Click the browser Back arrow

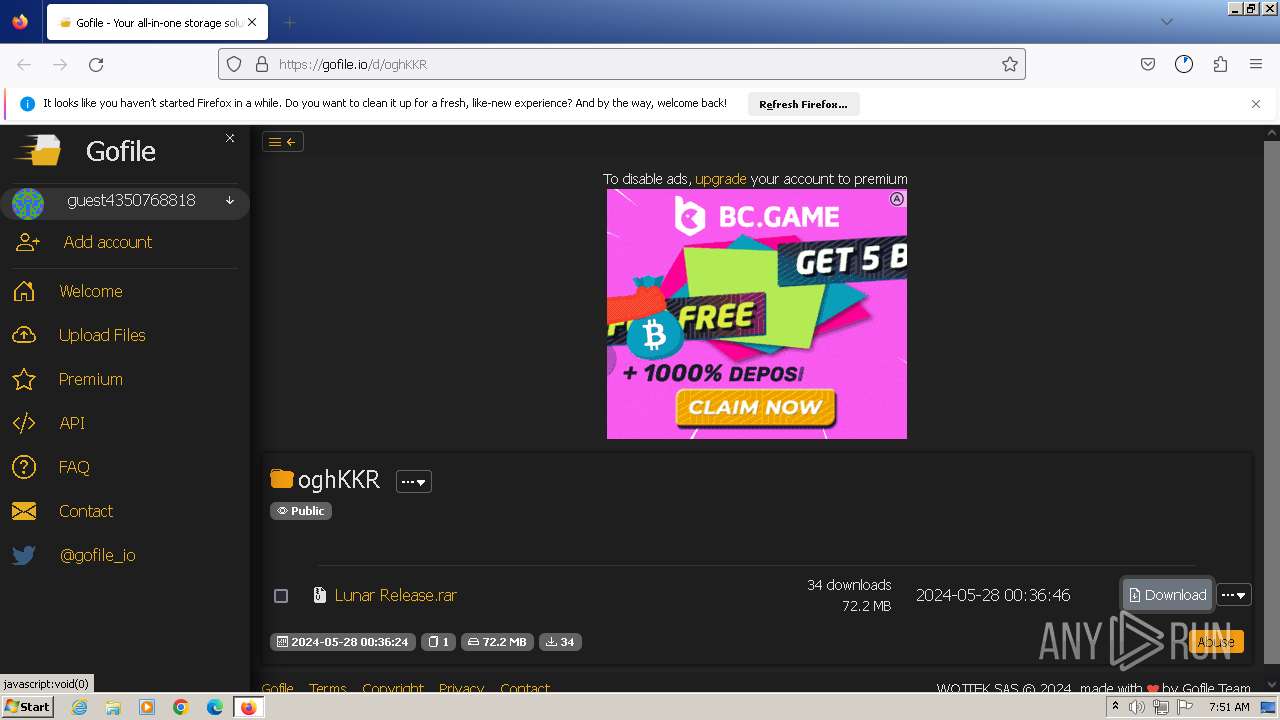[x=24, y=64]
